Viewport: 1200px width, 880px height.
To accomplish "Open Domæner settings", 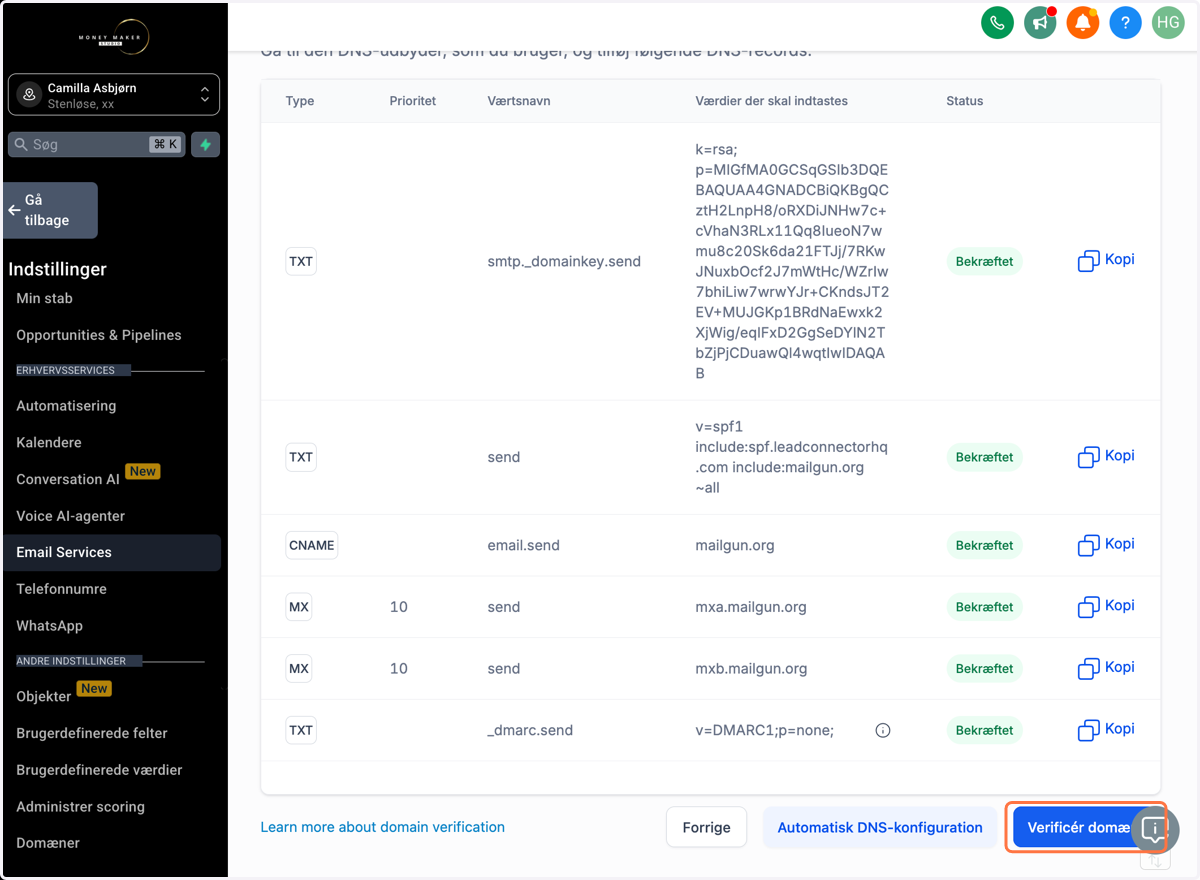I will point(48,843).
